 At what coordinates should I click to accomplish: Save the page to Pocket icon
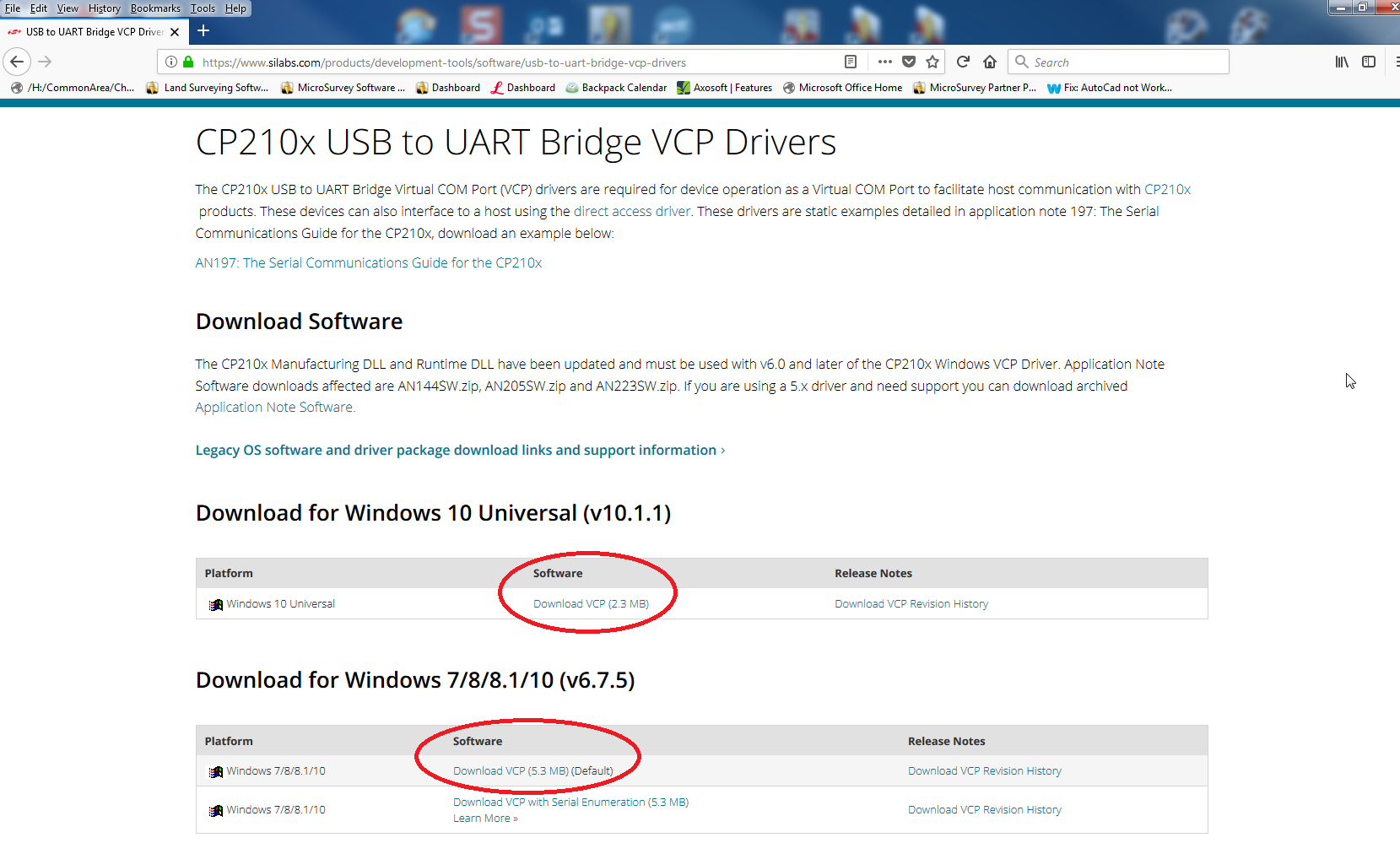[x=909, y=62]
